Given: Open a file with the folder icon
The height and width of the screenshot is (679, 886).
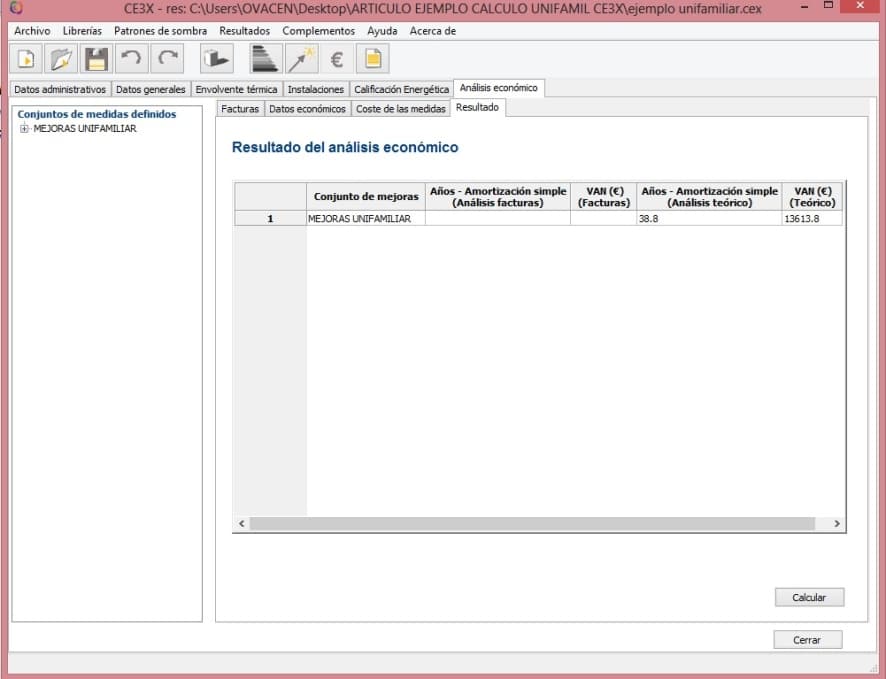Looking at the screenshot, I should pyautogui.click(x=61, y=60).
